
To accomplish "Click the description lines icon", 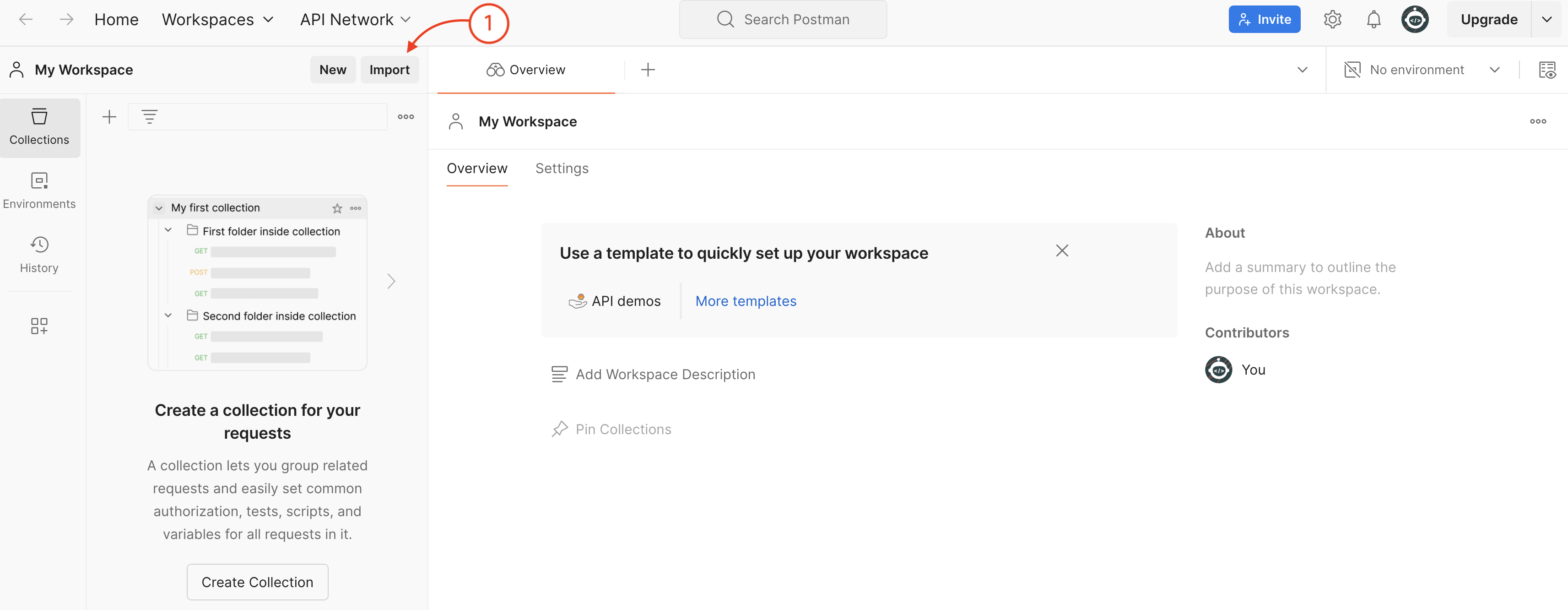I will click(559, 375).
